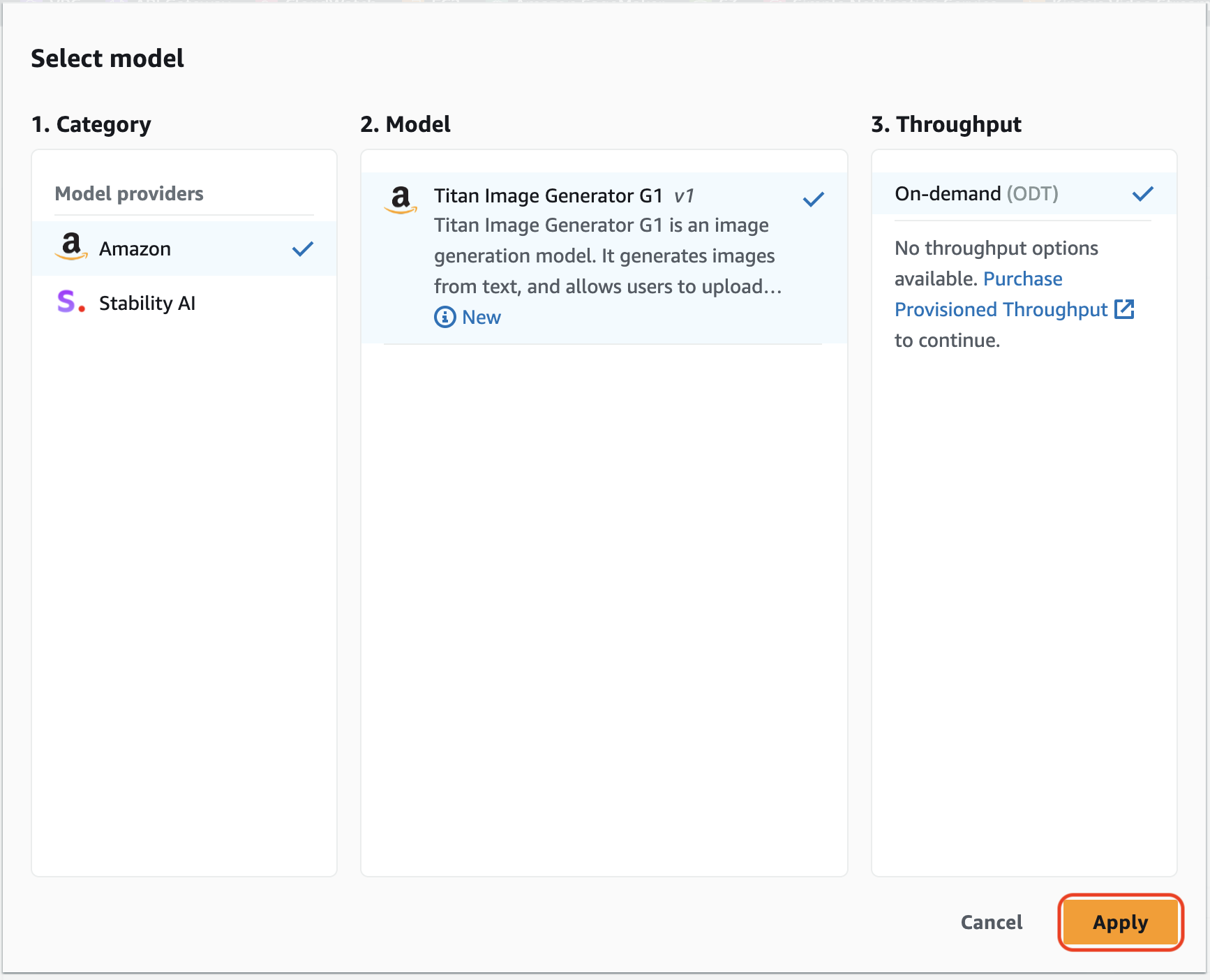The image size is (1210, 980).
Task: Choose the Titan Image Generator G1 v1 model
Action: (x=604, y=258)
